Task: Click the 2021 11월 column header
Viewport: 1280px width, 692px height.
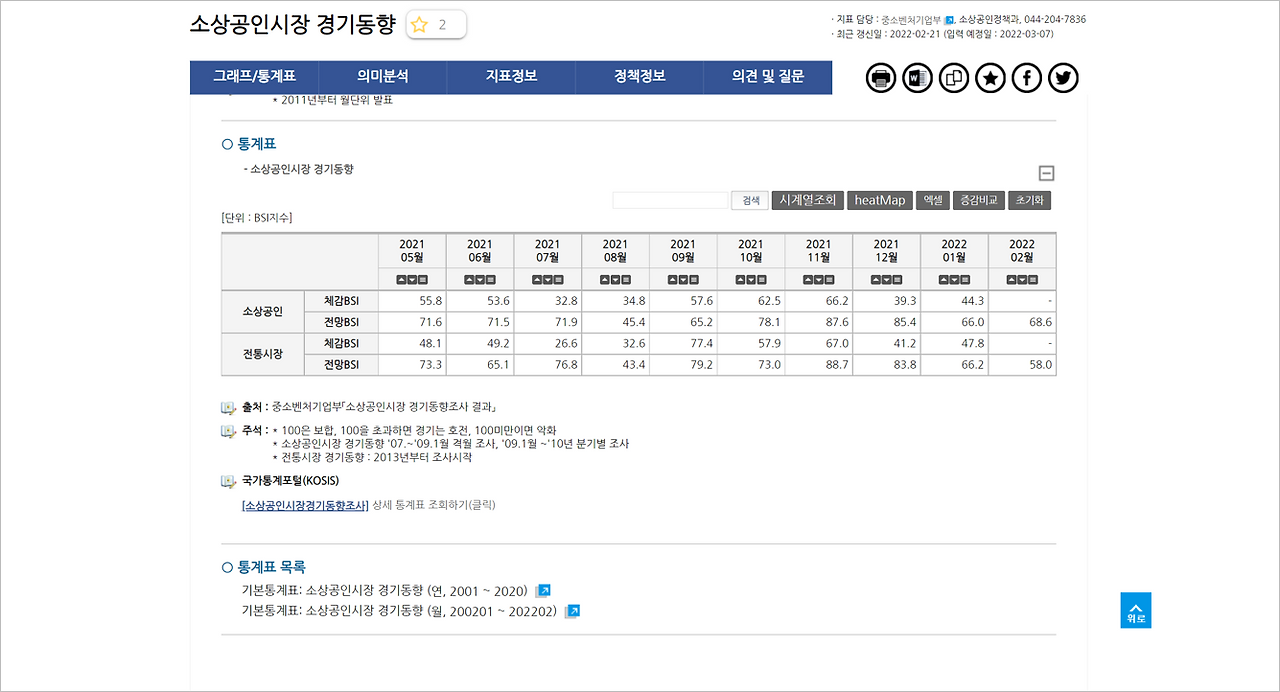Action: [x=818, y=251]
